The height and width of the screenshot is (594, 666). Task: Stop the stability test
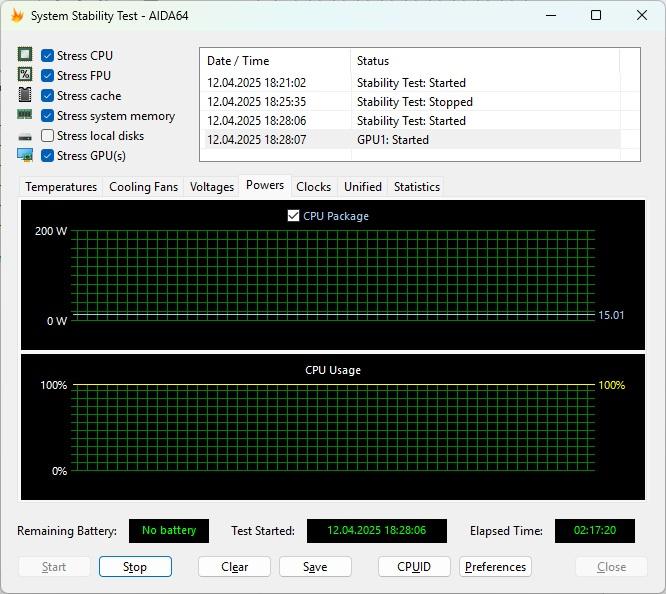pyautogui.click(x=135, y=567)
